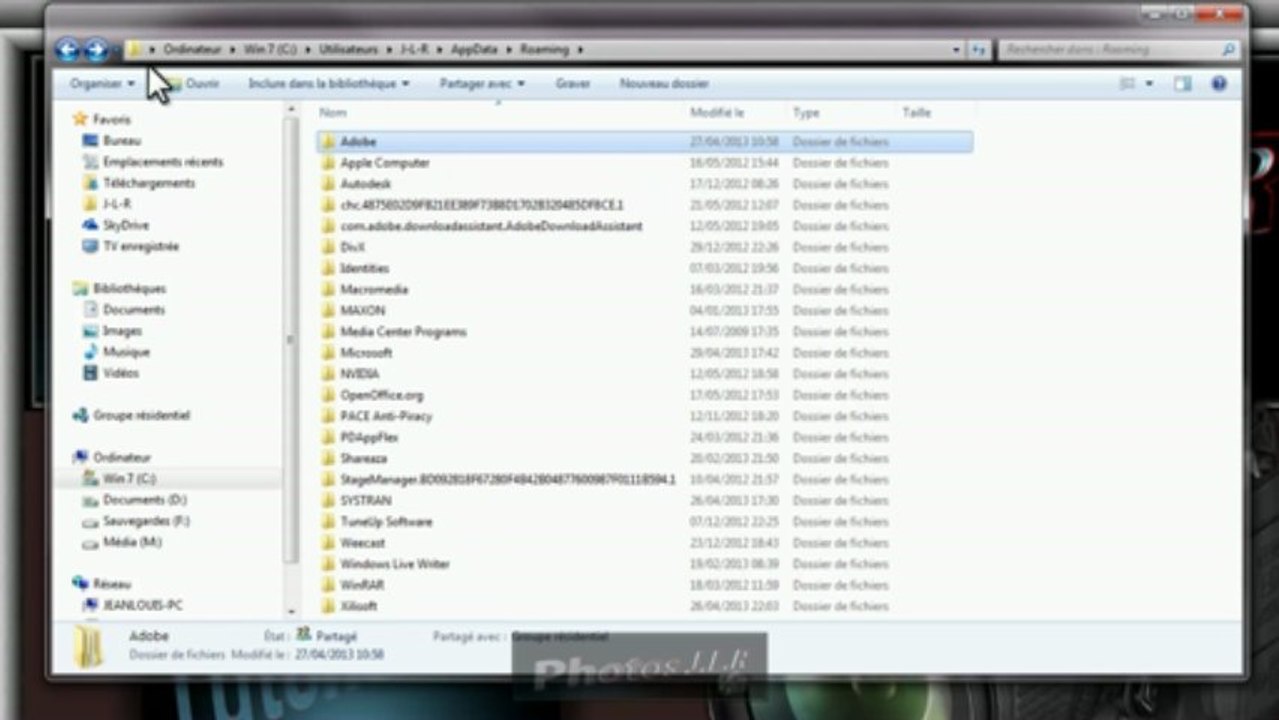
Task: Click the Forward navigation arrow
Action: point(96,49)
